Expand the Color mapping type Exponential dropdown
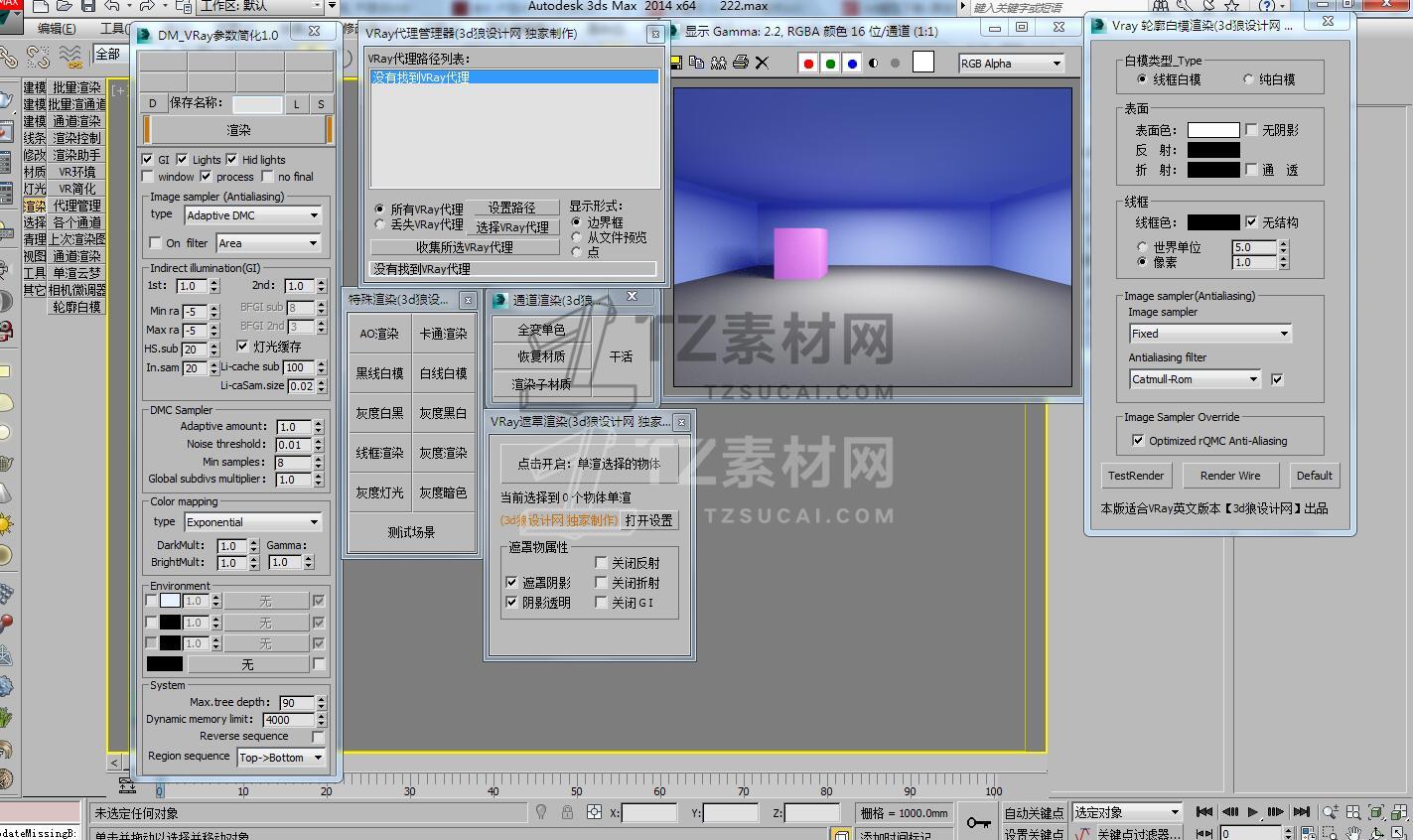 pyautogui.click(x=253, y=522)
